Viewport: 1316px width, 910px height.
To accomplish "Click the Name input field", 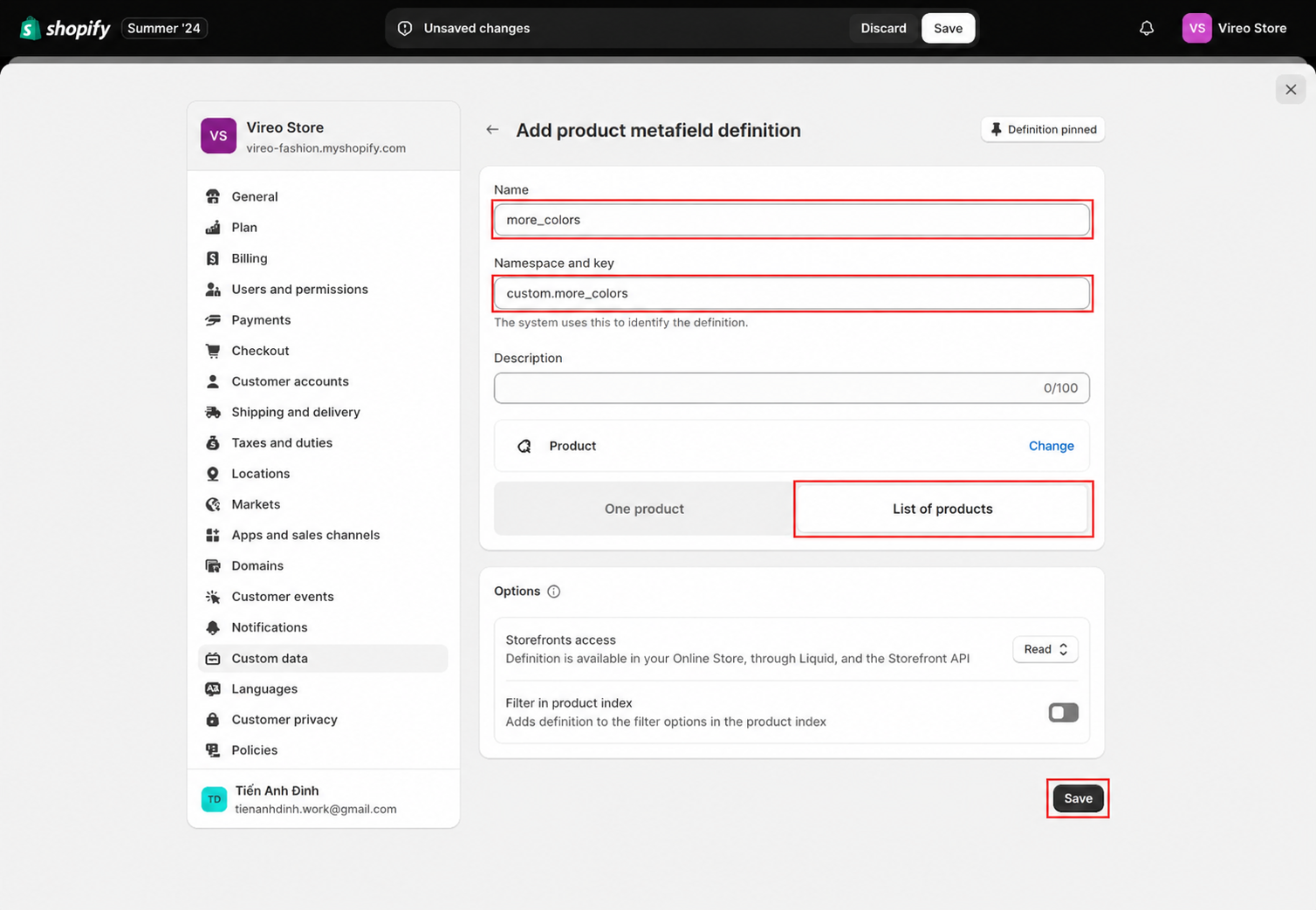I will (792, 220).
